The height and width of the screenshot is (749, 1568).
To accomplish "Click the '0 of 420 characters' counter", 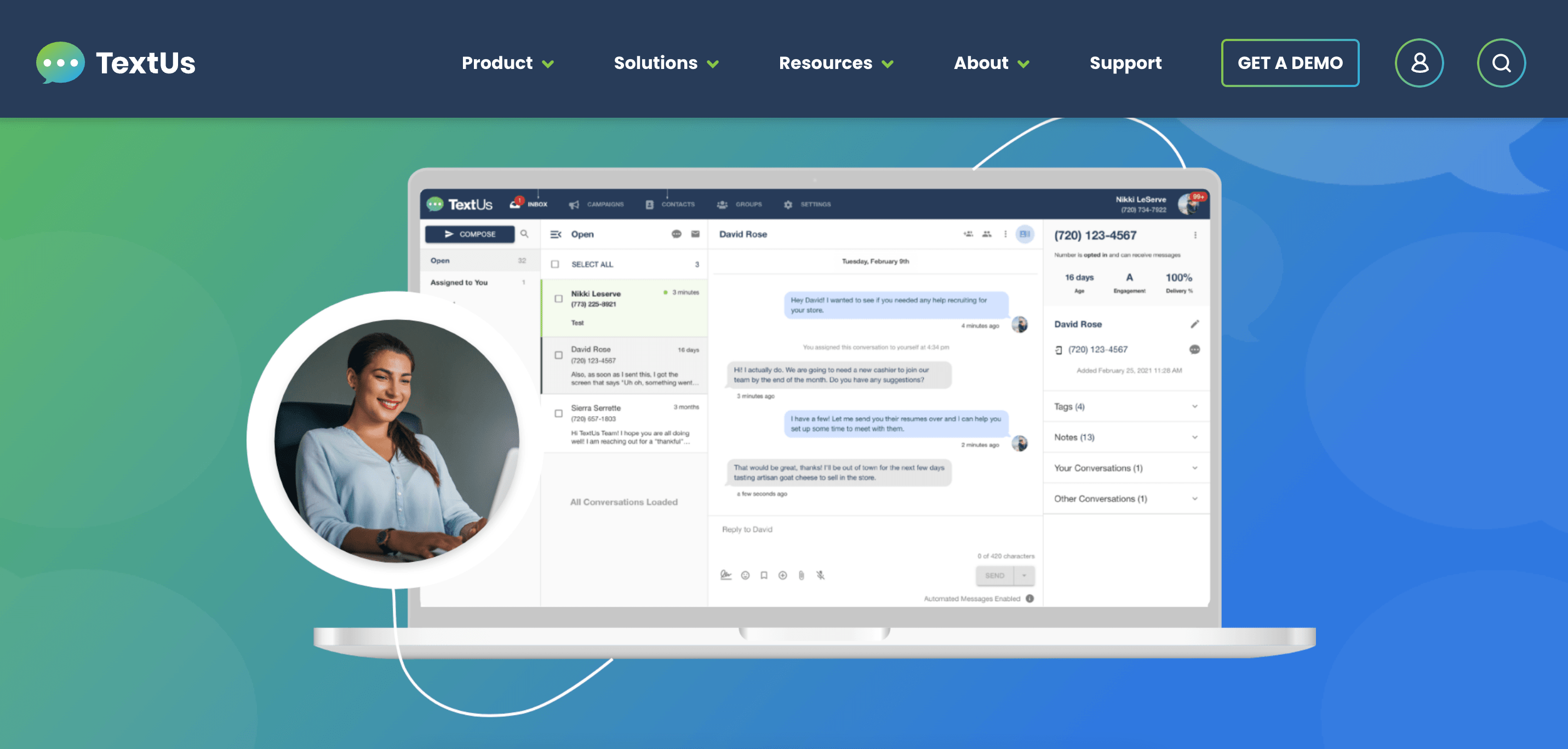I will (x=1005, y=556).
